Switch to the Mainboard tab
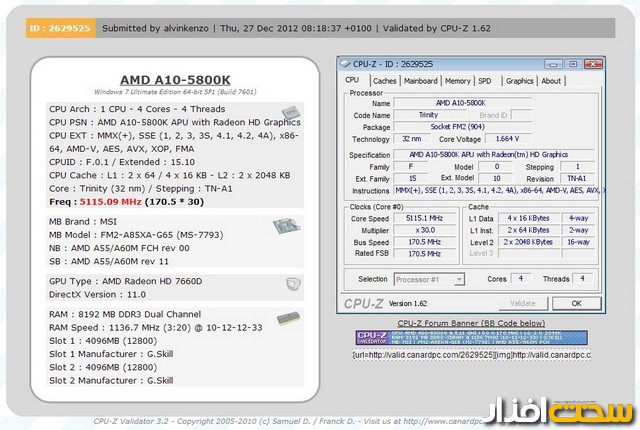Viewport: 640px width, 430px height. [x=420, y=81]
